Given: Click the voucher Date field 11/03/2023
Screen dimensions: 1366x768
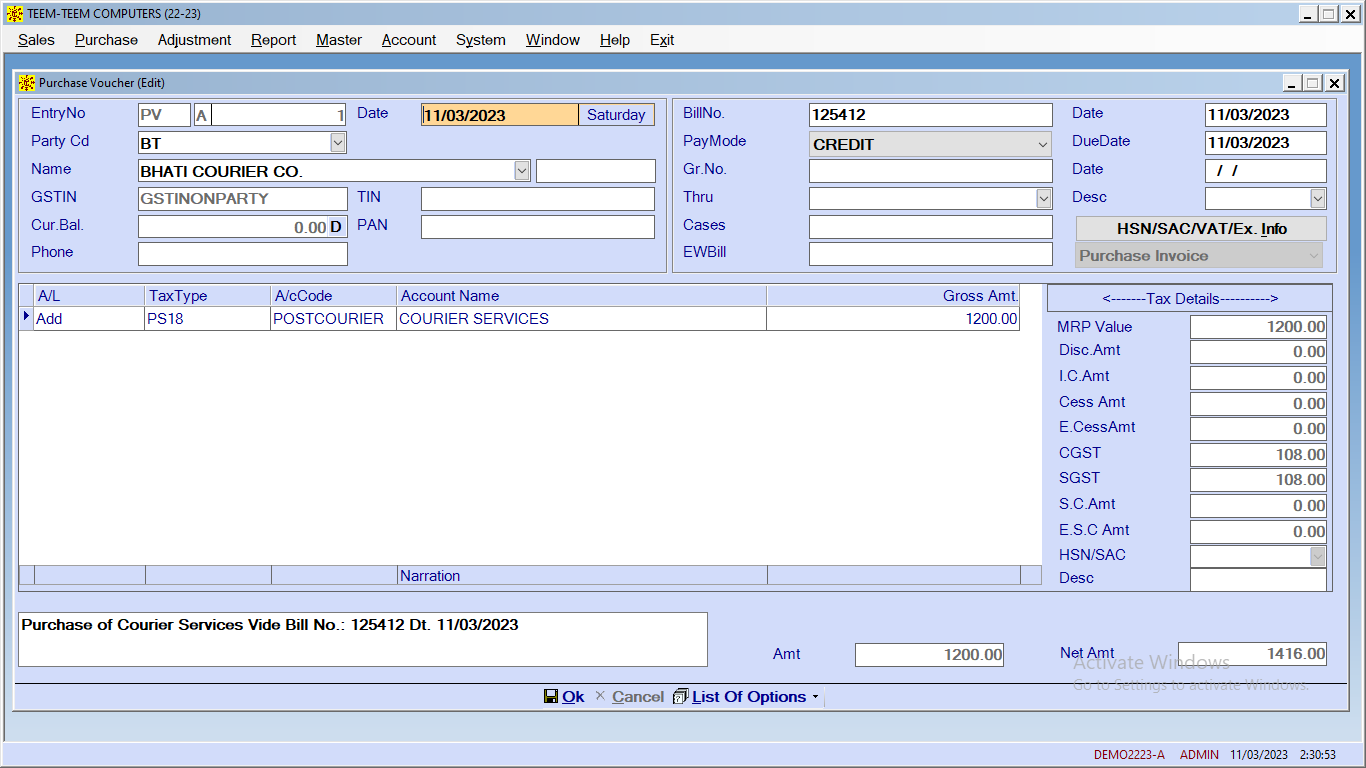Looking at the screenshot, I should pos(499,115).
